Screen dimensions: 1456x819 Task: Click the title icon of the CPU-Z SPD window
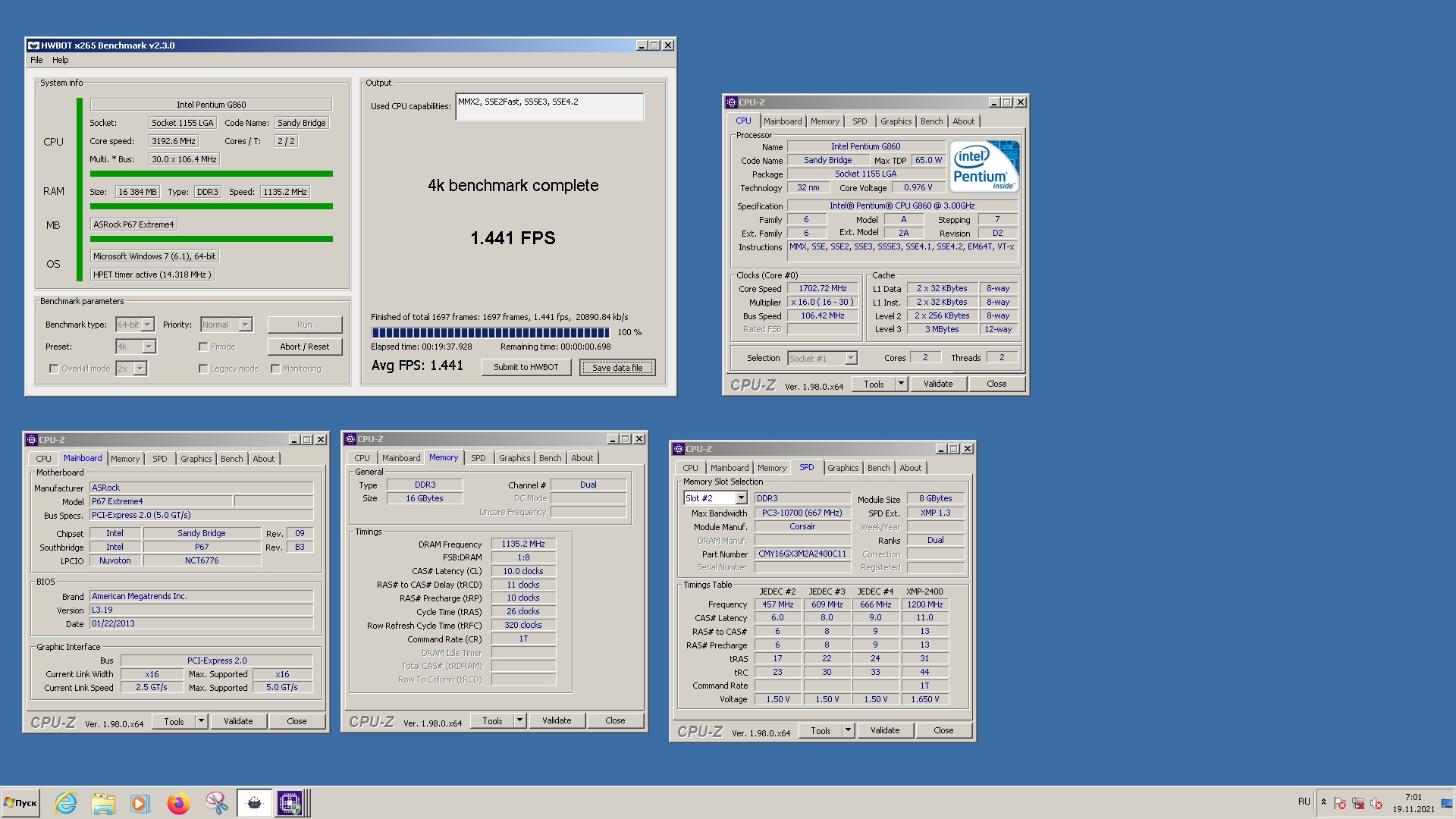tap(679, 449)
